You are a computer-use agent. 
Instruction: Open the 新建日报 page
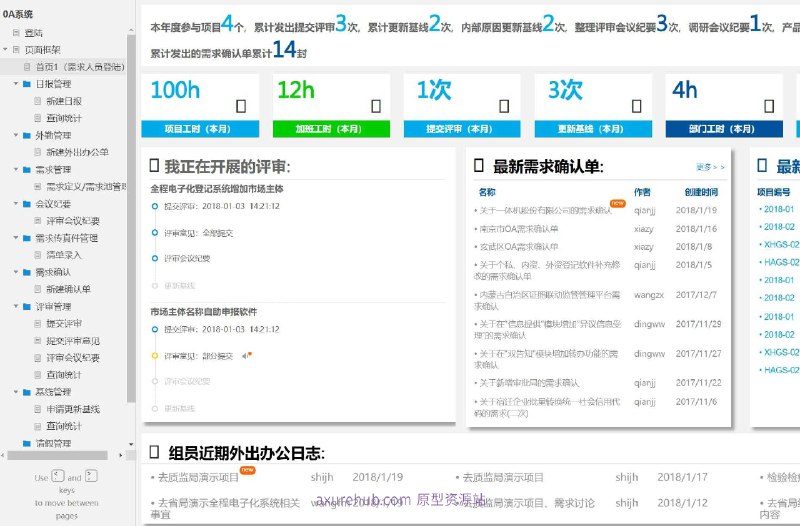[64, 101]
